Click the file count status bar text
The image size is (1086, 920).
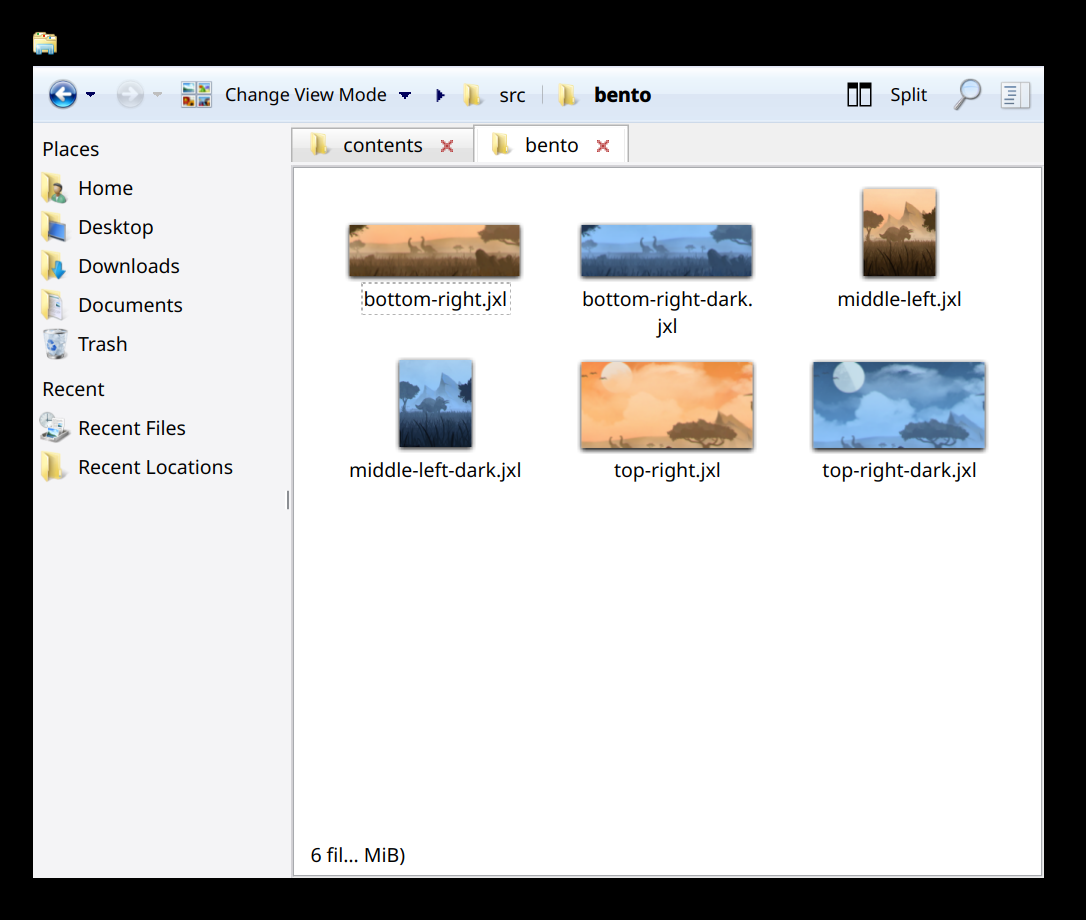coord(357,856)
